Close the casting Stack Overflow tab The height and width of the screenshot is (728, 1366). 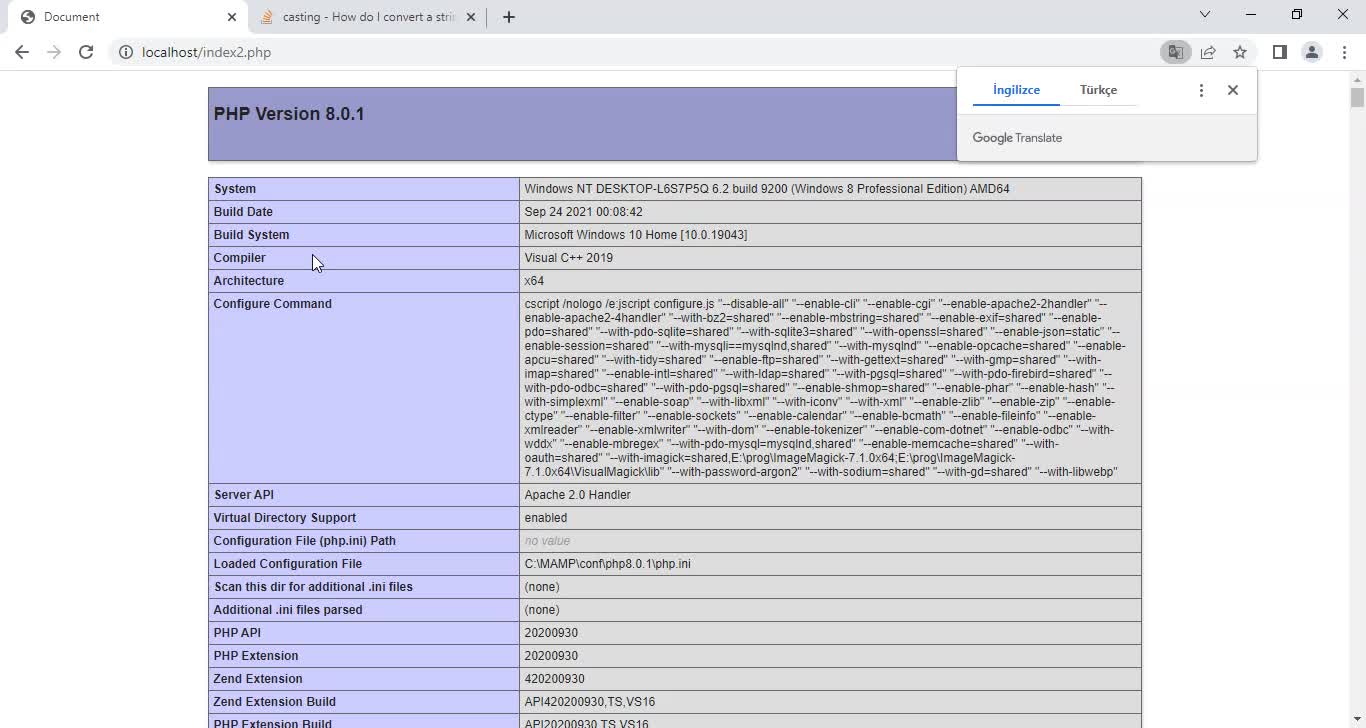[471, 17]
